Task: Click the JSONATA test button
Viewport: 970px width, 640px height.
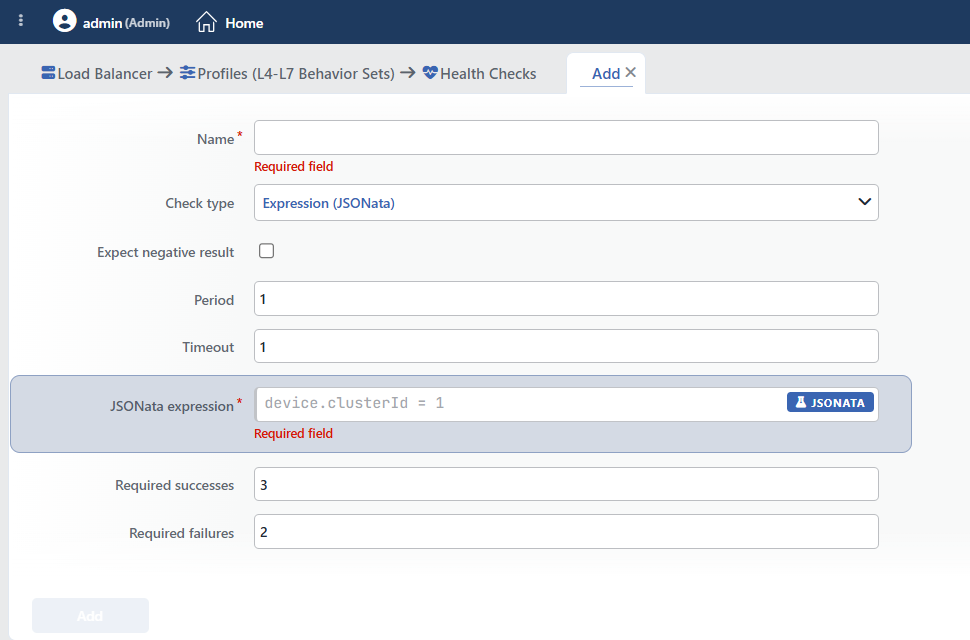Action: point(830,402)
